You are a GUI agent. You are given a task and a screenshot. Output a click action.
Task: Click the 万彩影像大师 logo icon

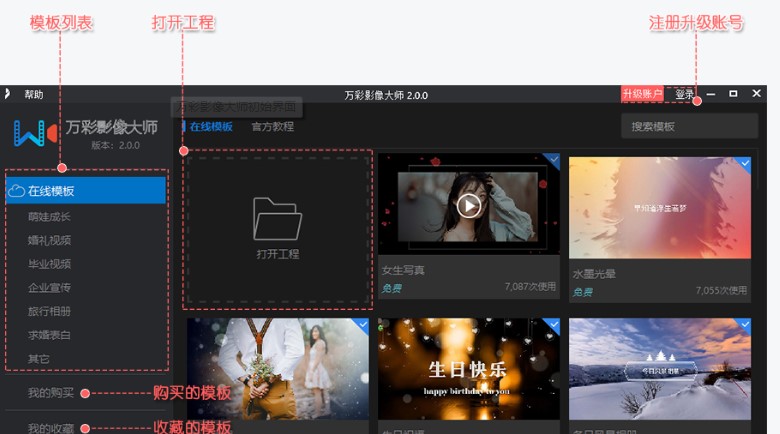[35, 133]
